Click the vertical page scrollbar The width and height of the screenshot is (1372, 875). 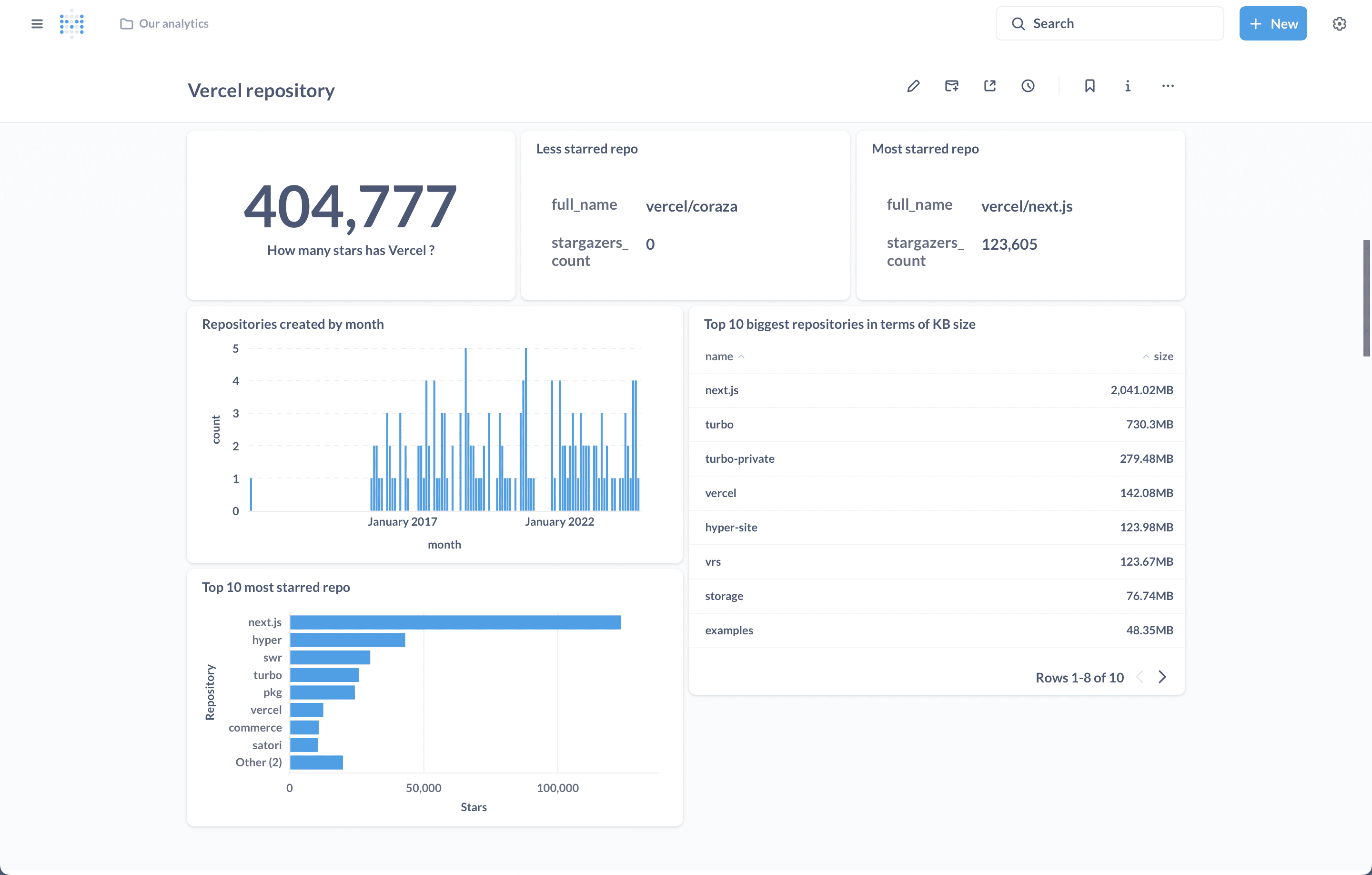[1366, 296]
